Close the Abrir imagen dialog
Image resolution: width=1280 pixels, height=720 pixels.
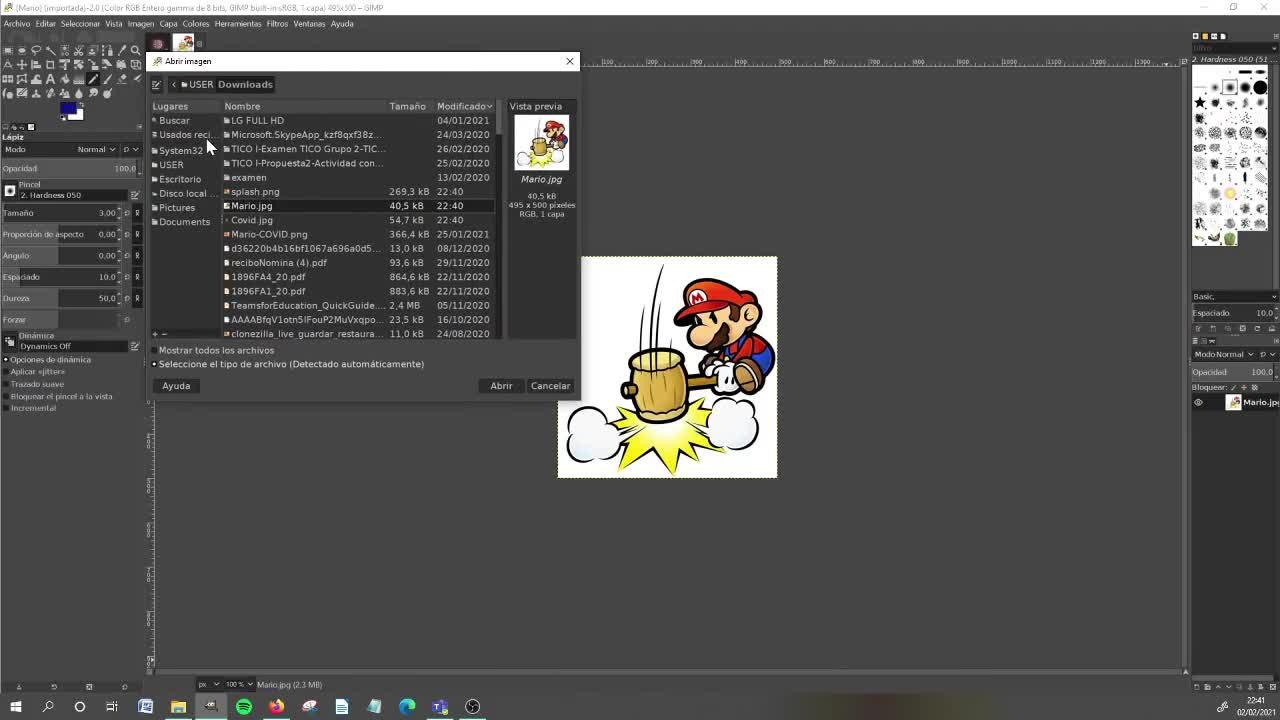tap(570, 61)
